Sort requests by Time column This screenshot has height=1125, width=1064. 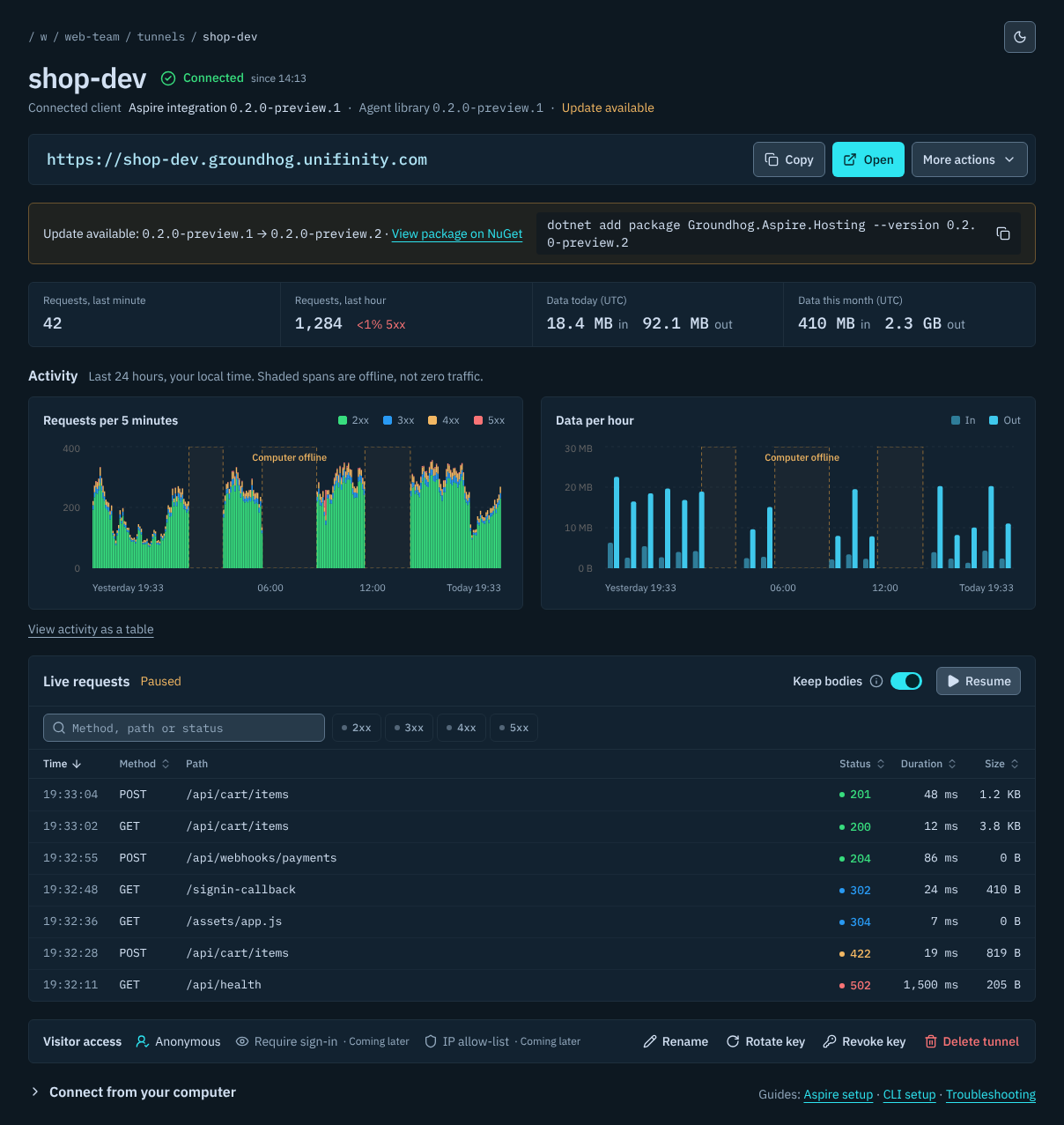tap(63, 764)
